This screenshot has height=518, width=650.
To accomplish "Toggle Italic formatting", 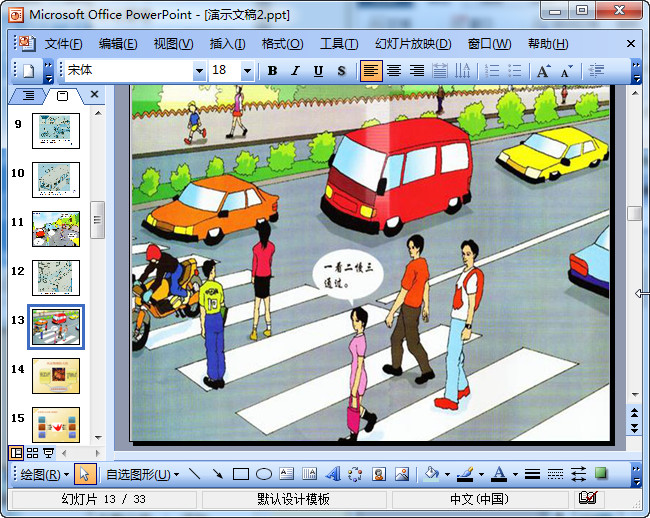I will (x=295, y=71).
